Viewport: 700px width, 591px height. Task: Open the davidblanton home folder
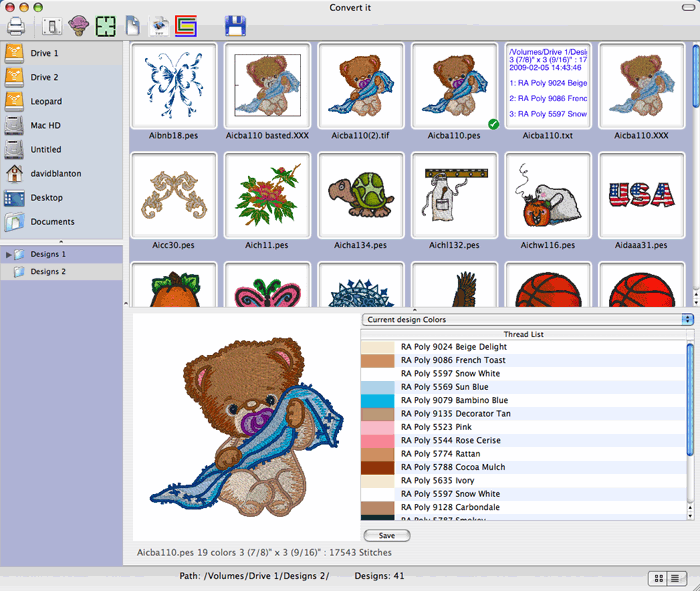pyautogui.click(x=61, y=174)
